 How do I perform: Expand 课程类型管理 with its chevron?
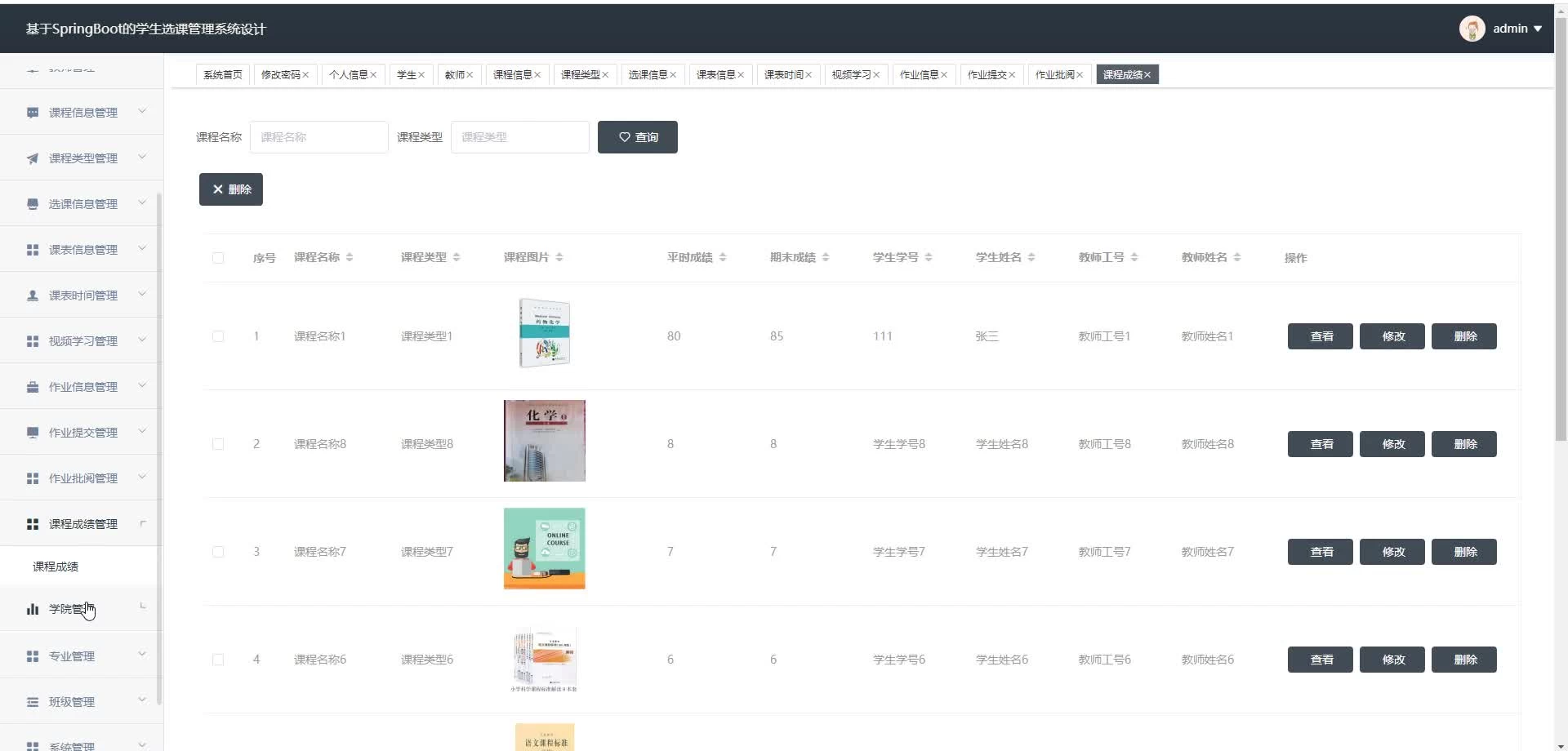142,157
